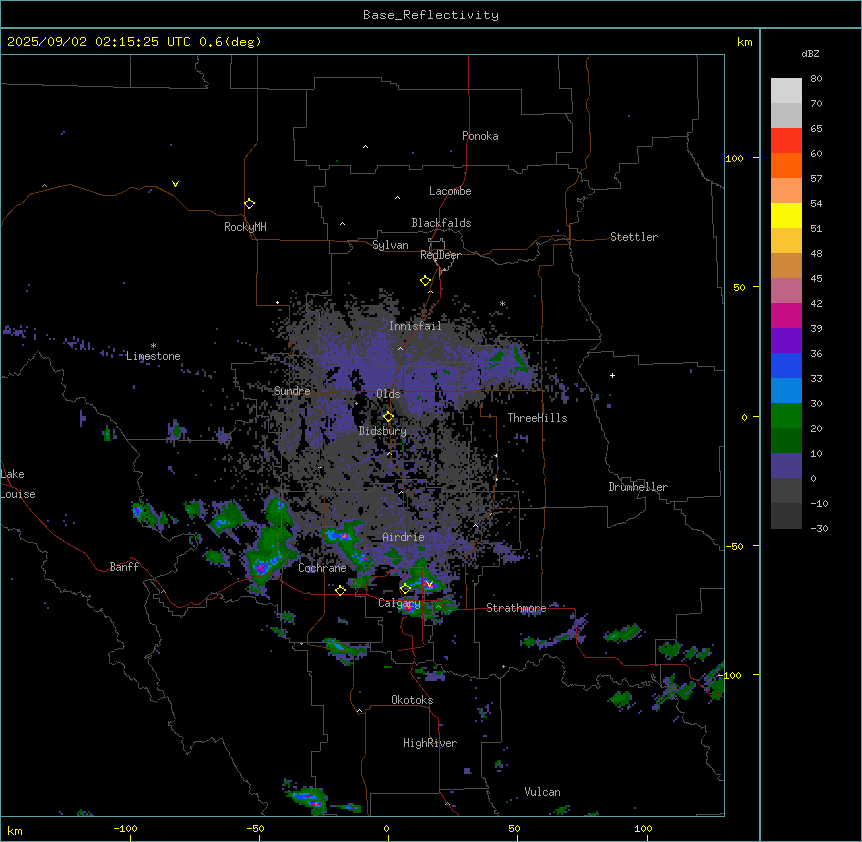Click the Vulcan label

(x=542, y=792)
